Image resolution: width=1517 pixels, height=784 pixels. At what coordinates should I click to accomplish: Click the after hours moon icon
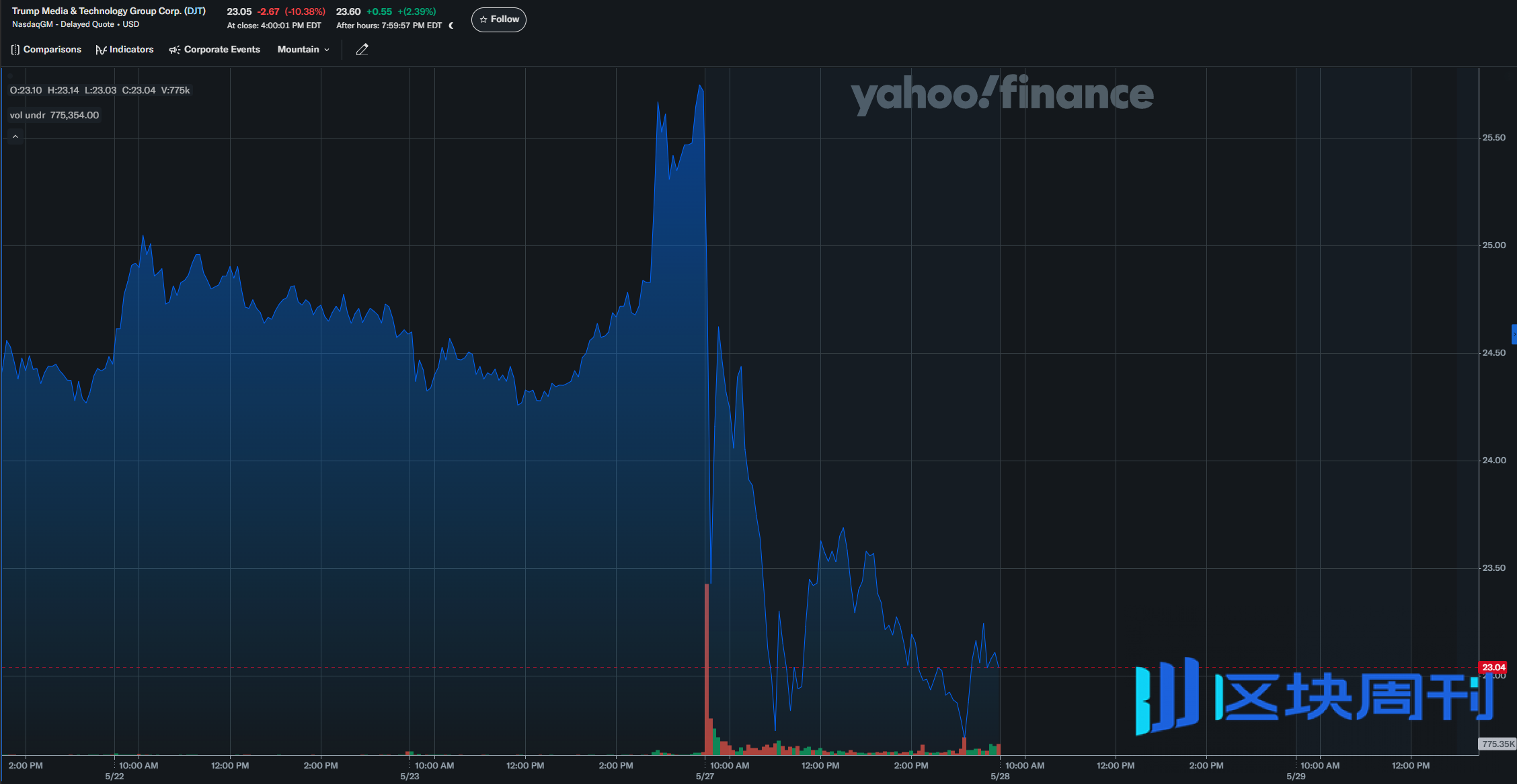click(x=451, y=26)
